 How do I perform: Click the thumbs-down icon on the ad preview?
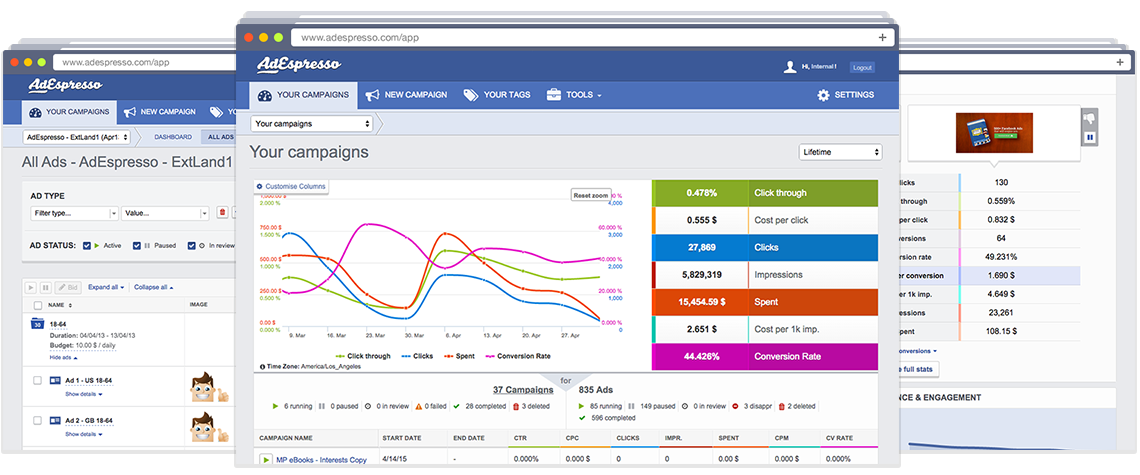[1088, 118]
